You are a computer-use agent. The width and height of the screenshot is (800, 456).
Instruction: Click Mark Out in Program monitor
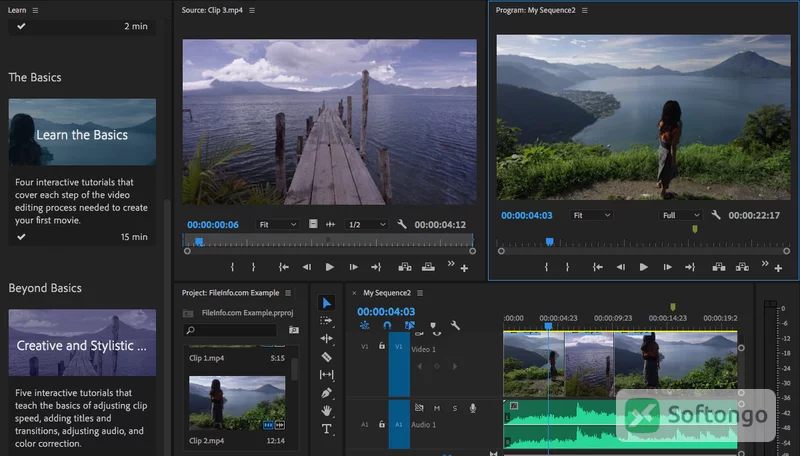point(567,267)
